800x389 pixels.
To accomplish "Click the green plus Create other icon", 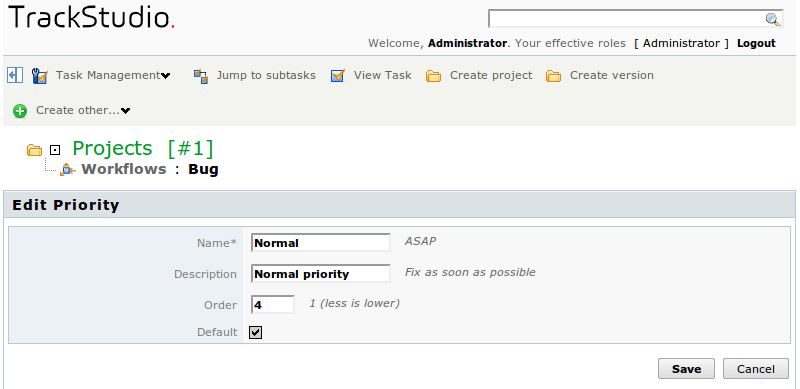I will (x=20, y=111).
